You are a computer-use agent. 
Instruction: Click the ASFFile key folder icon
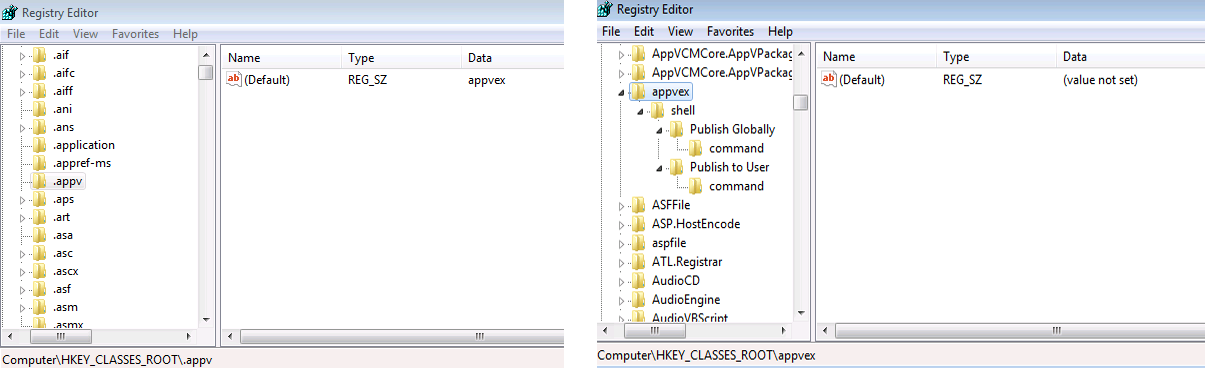(638, 205)
